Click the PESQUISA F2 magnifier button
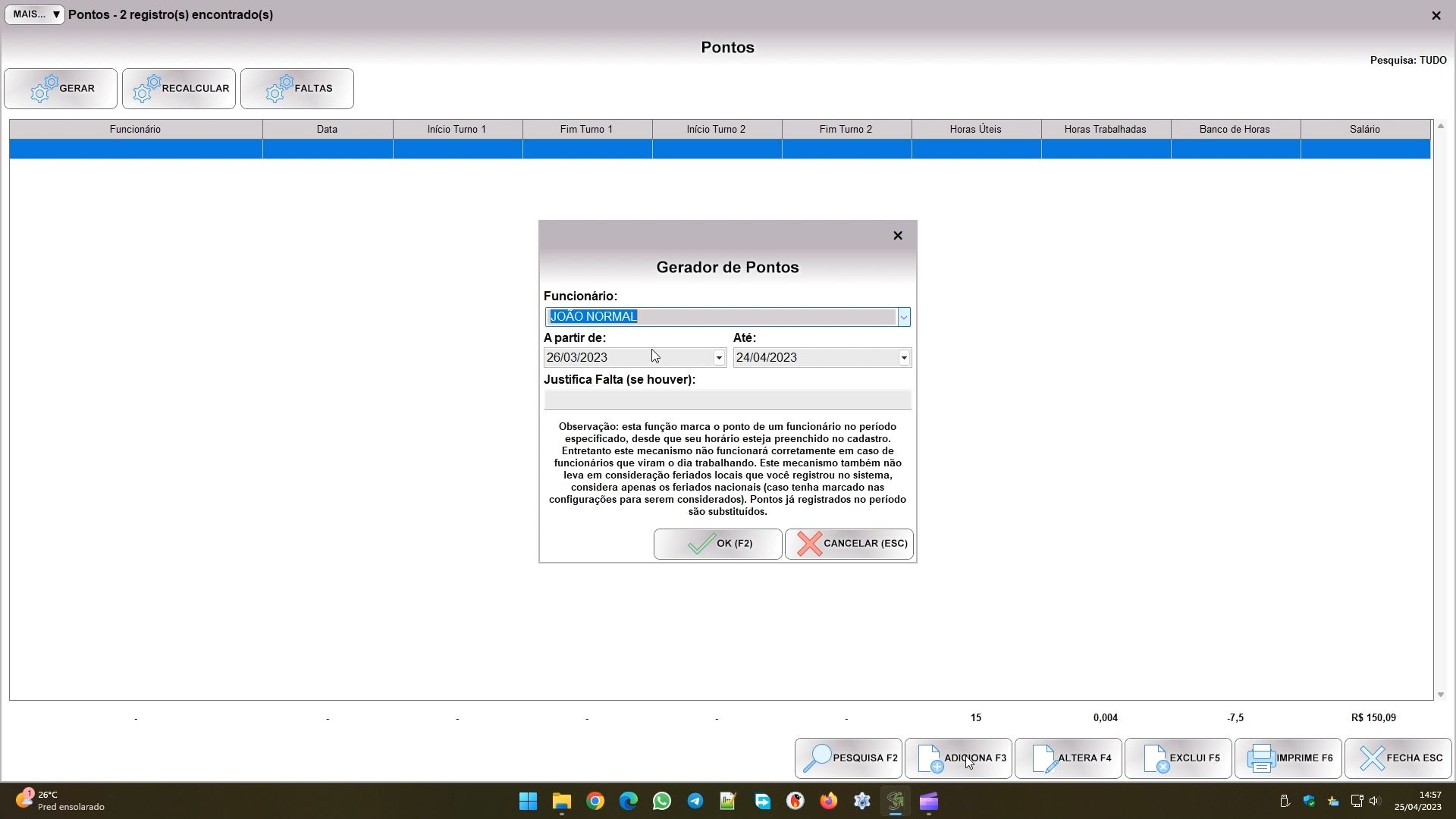This screenshot has width=1456, height=819. (x=848, y=758)
